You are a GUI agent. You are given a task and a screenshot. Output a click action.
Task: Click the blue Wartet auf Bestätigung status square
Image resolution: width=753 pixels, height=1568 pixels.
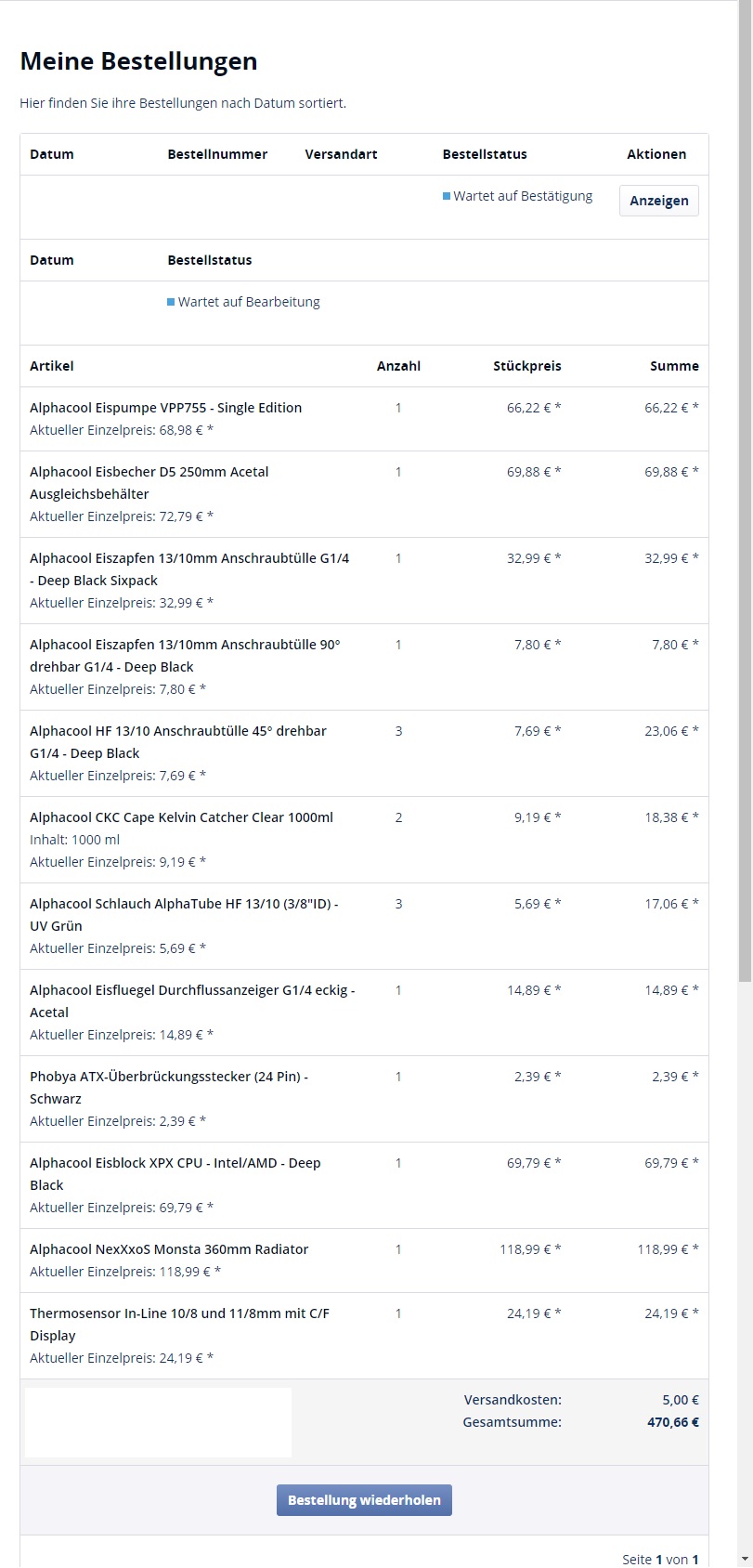tap(447, 196)
